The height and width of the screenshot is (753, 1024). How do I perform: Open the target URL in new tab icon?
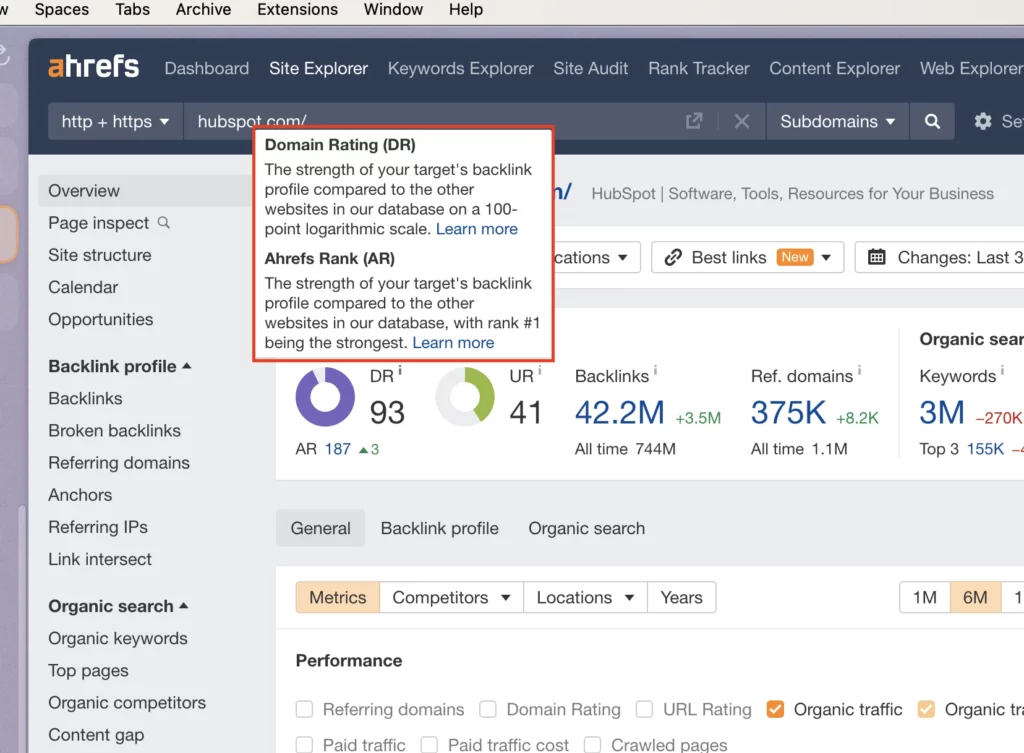694,121
